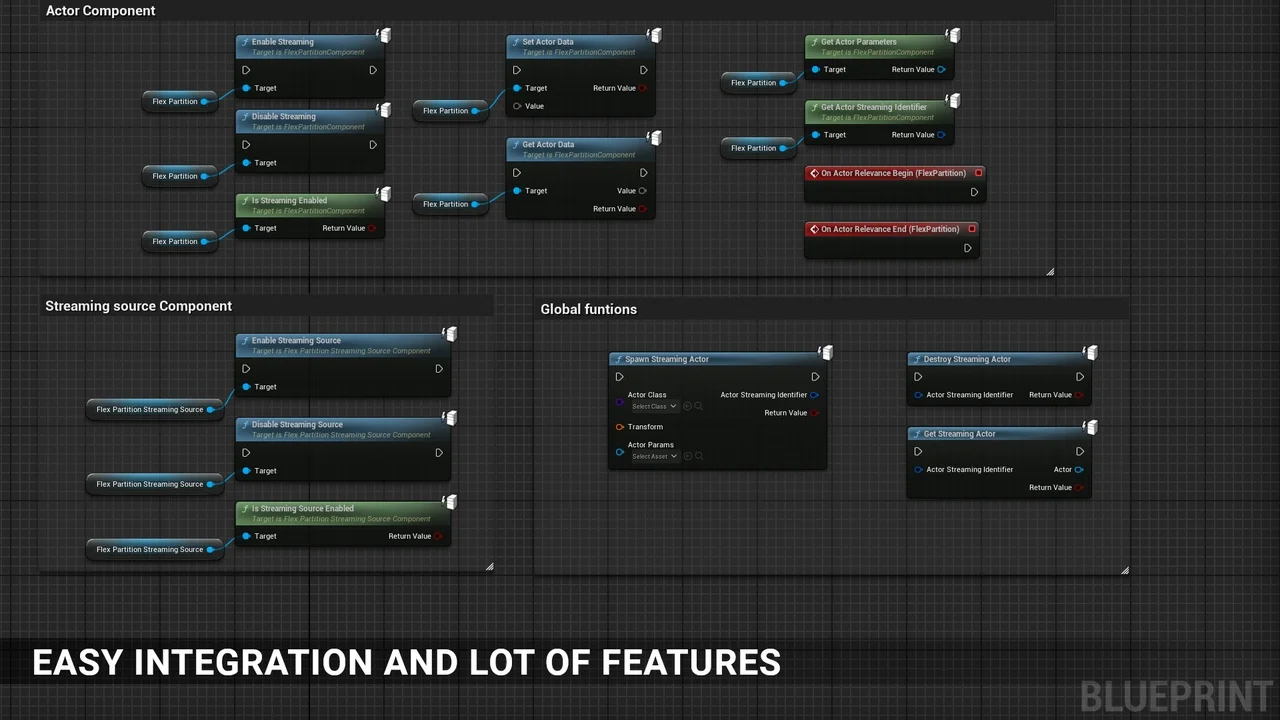Click the Value wildcard pin on Set Actor Data

coord(517,106)
